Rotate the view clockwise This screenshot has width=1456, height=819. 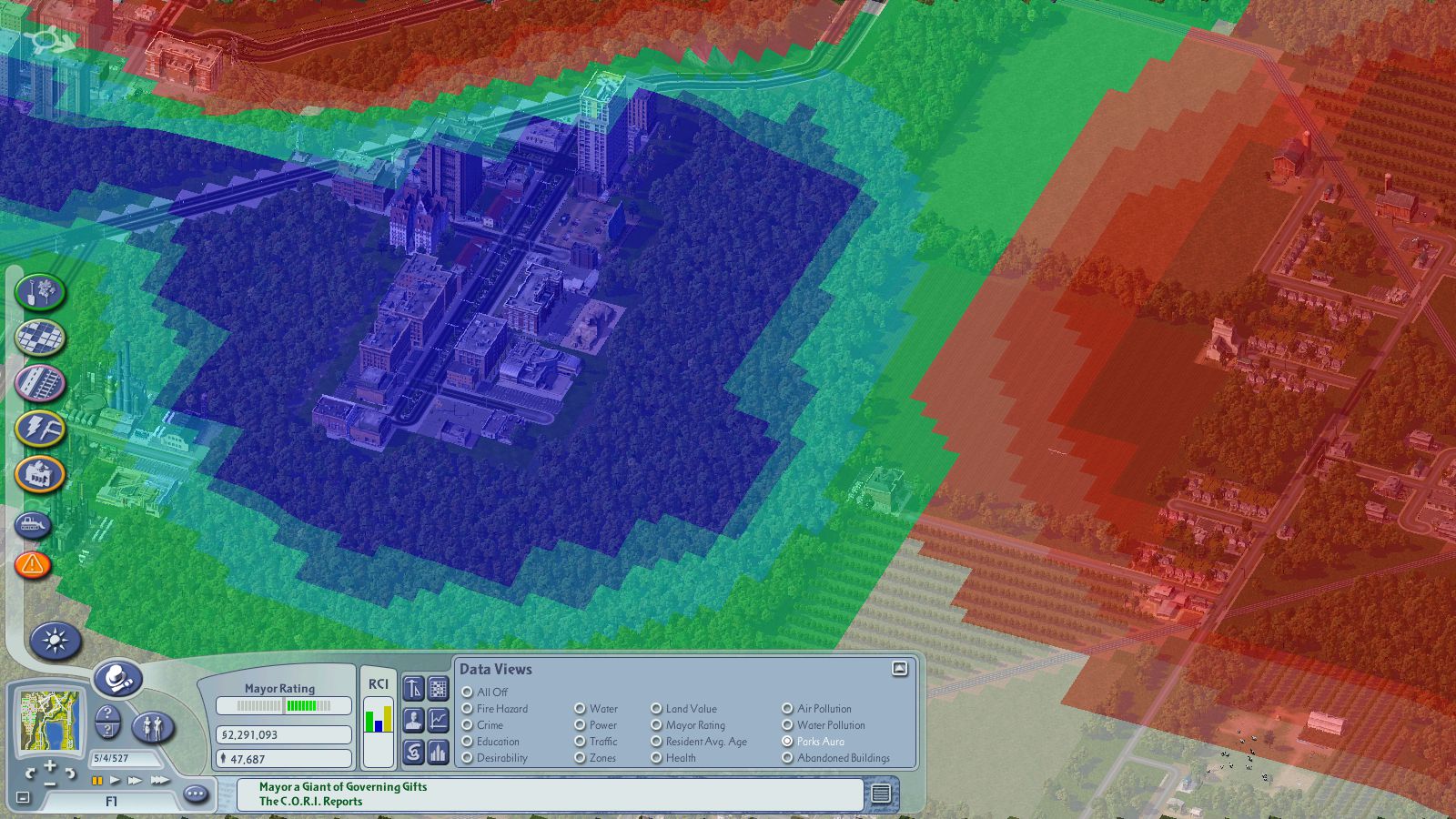70,773
